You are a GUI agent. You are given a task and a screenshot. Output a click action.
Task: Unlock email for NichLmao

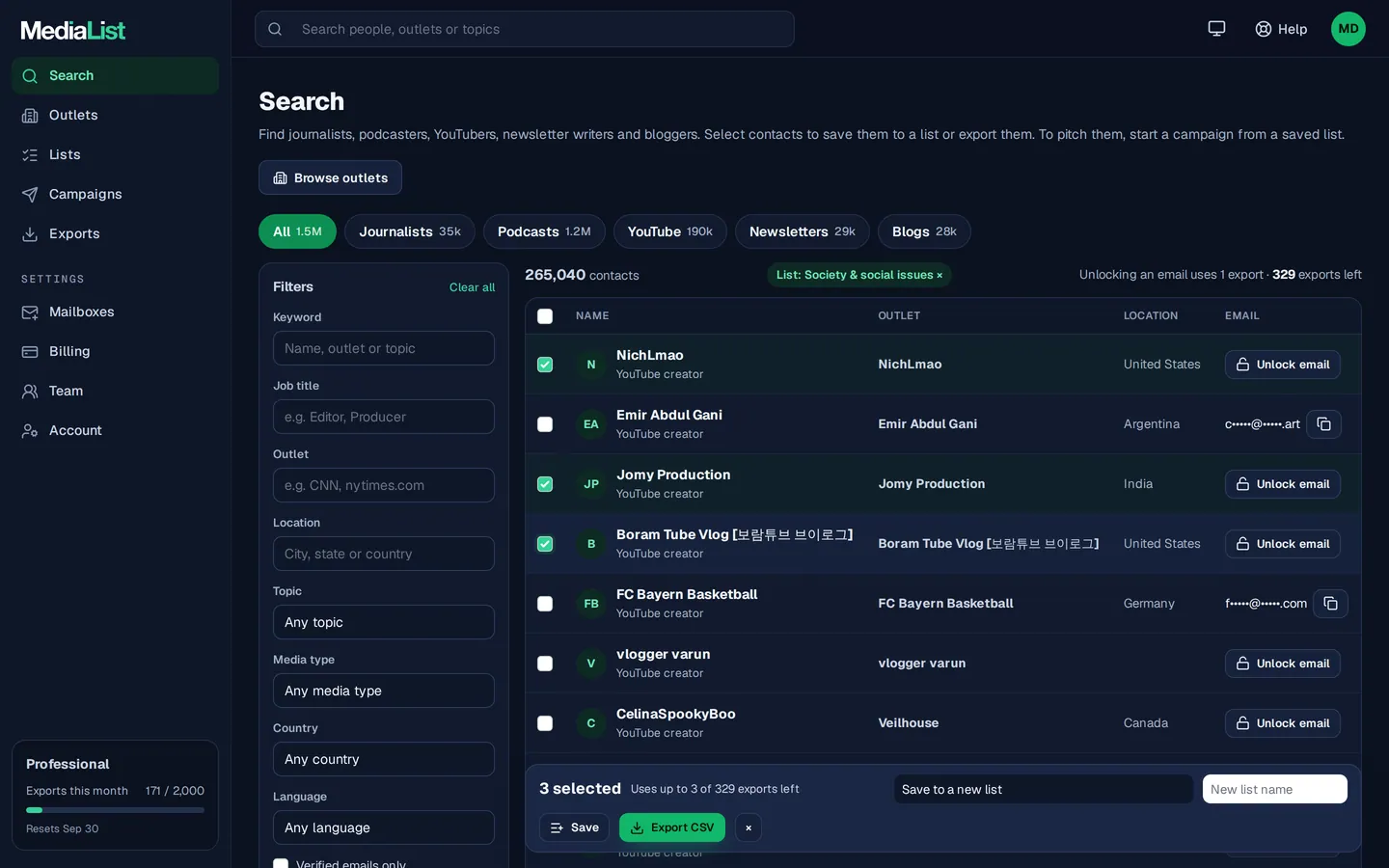click(1283, 365)
